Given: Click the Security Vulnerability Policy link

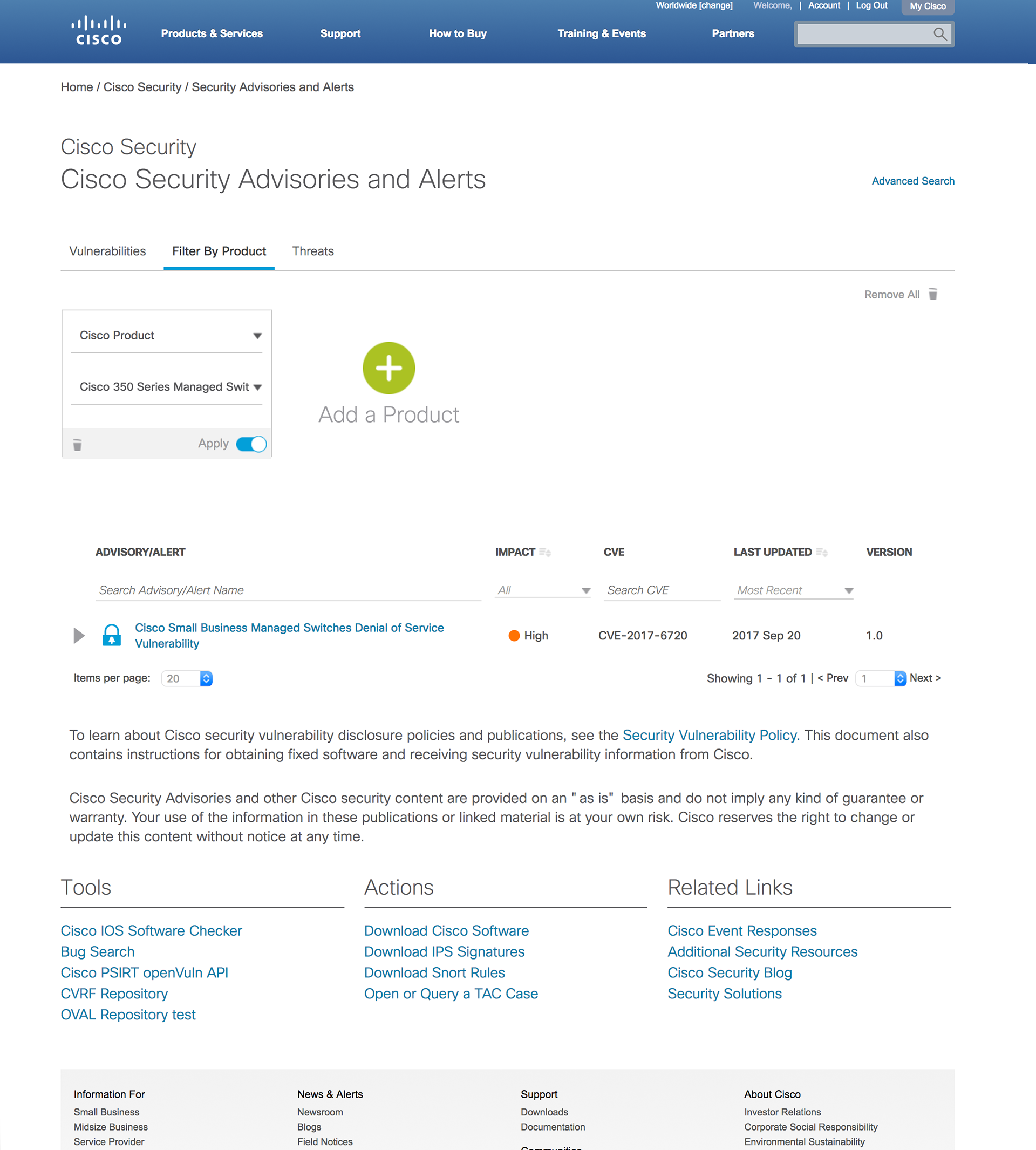Looking at the screenshot, I should [x=711, y=735].
